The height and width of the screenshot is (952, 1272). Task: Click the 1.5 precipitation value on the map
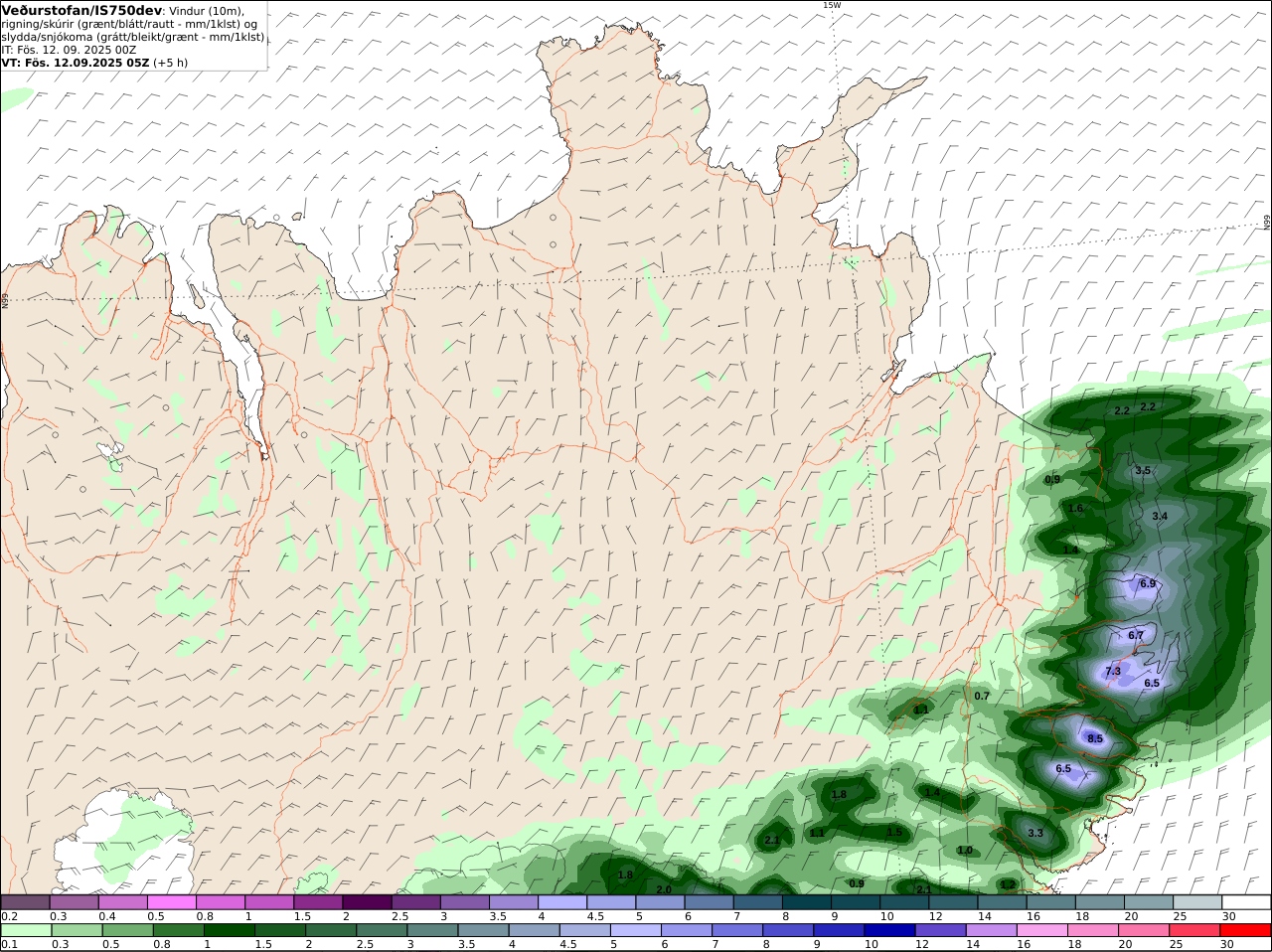(x=894, y=832)
